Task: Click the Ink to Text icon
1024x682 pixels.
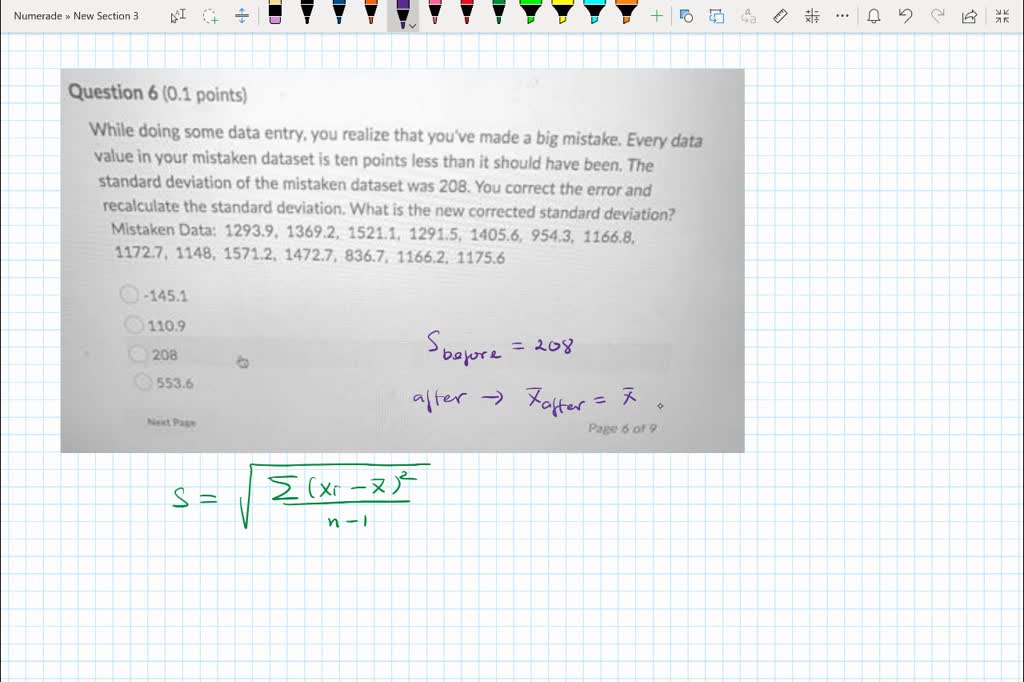Action: pyautogui.click(x=717, y=16)
